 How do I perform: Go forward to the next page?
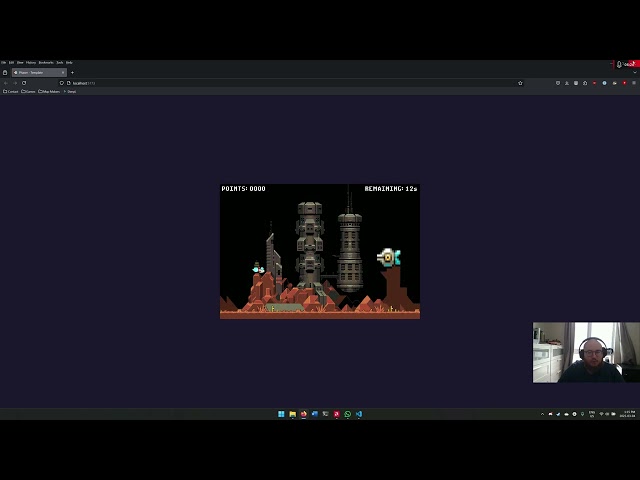coord(15,83)
